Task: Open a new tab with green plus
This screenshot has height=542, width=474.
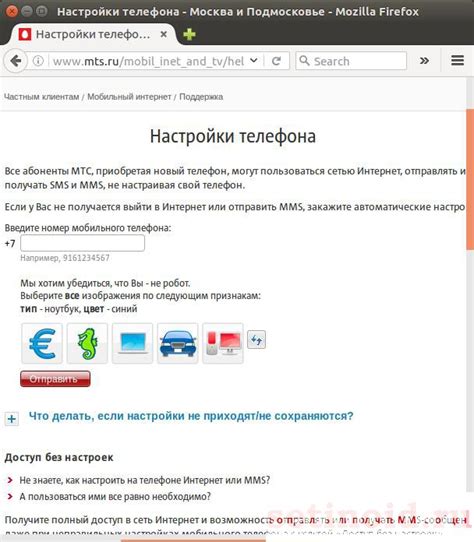Action: (189, 34)
